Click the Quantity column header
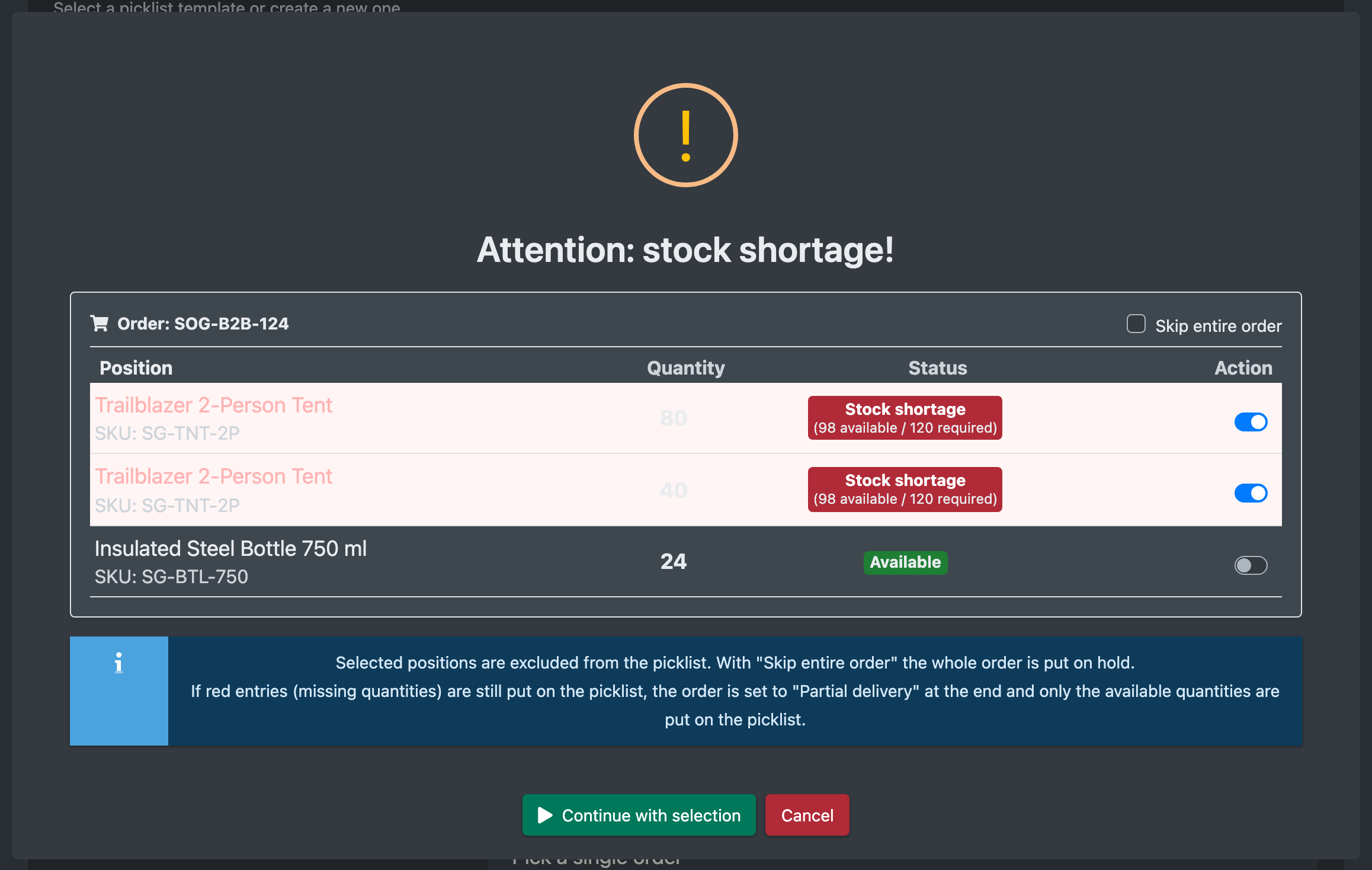 pos(685,368)
